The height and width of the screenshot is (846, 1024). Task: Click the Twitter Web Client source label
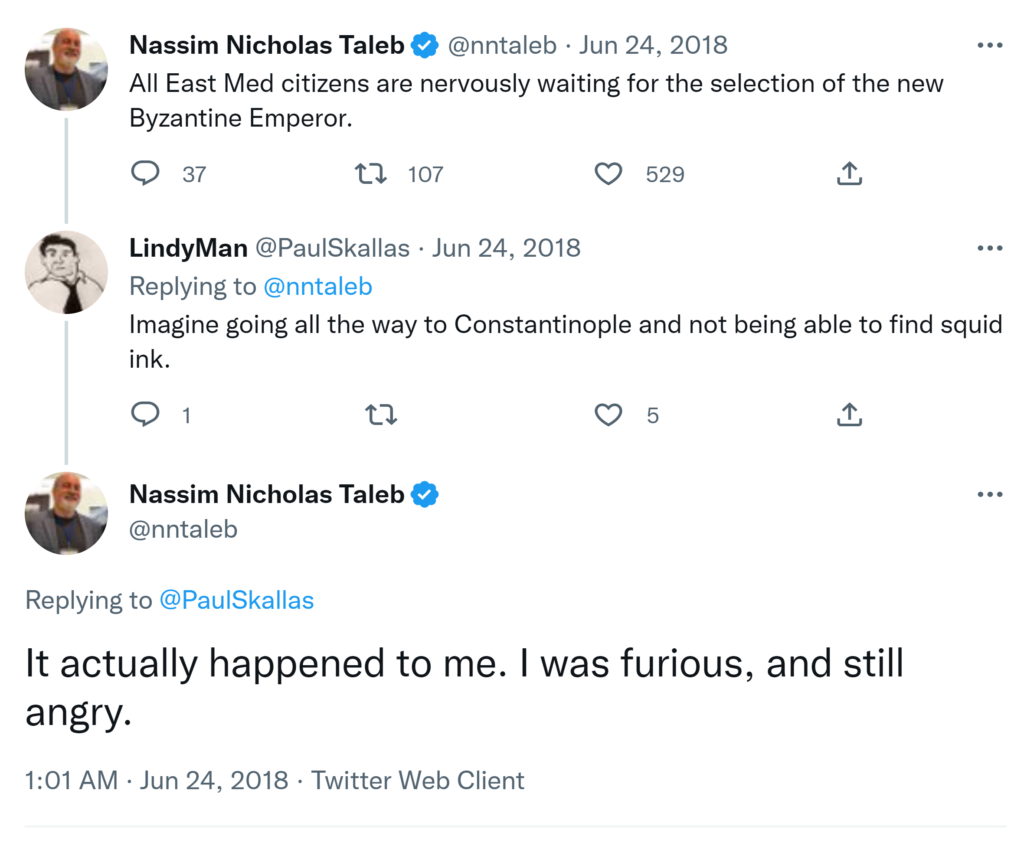click(418, 780)
